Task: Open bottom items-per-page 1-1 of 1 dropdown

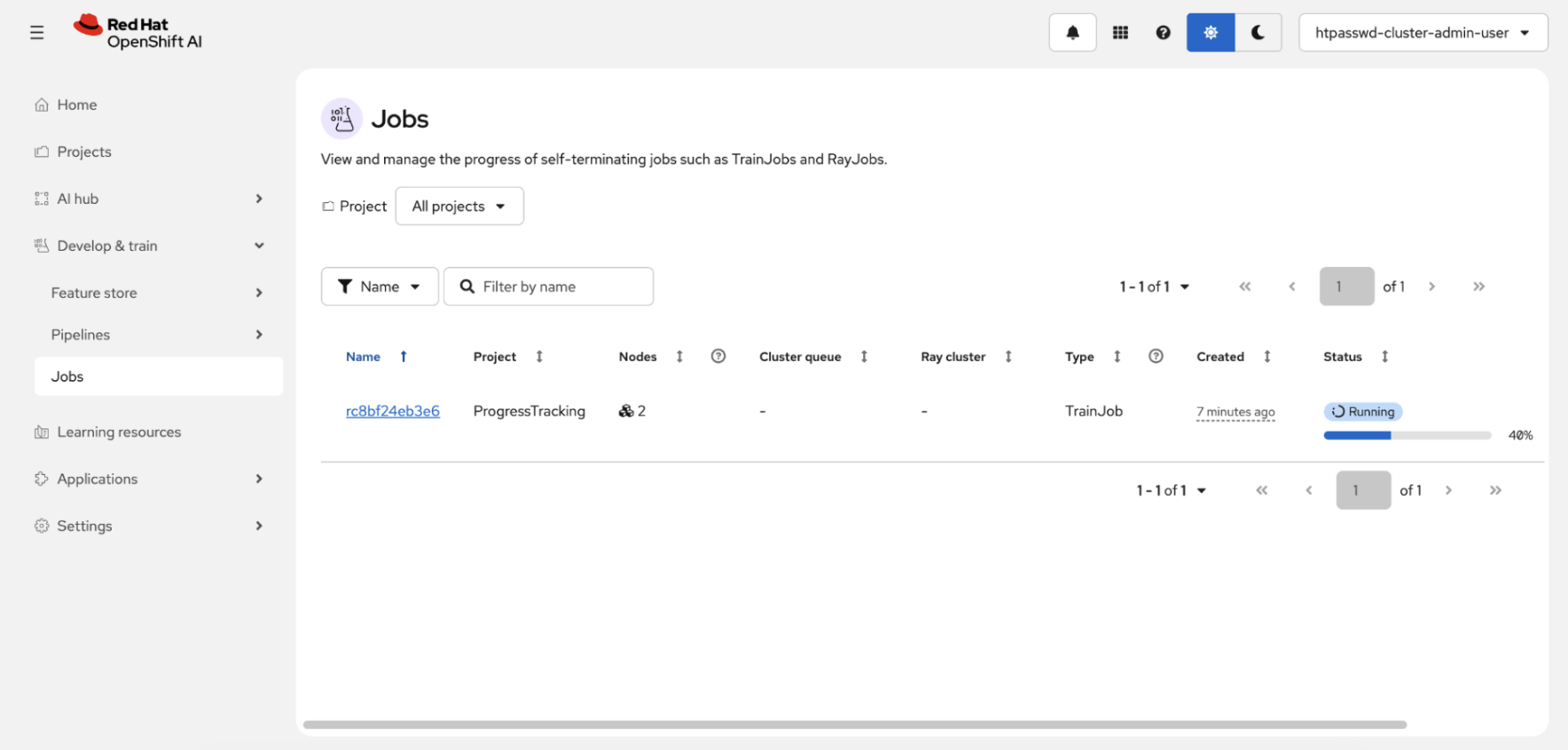Action: pos(1171,490)
